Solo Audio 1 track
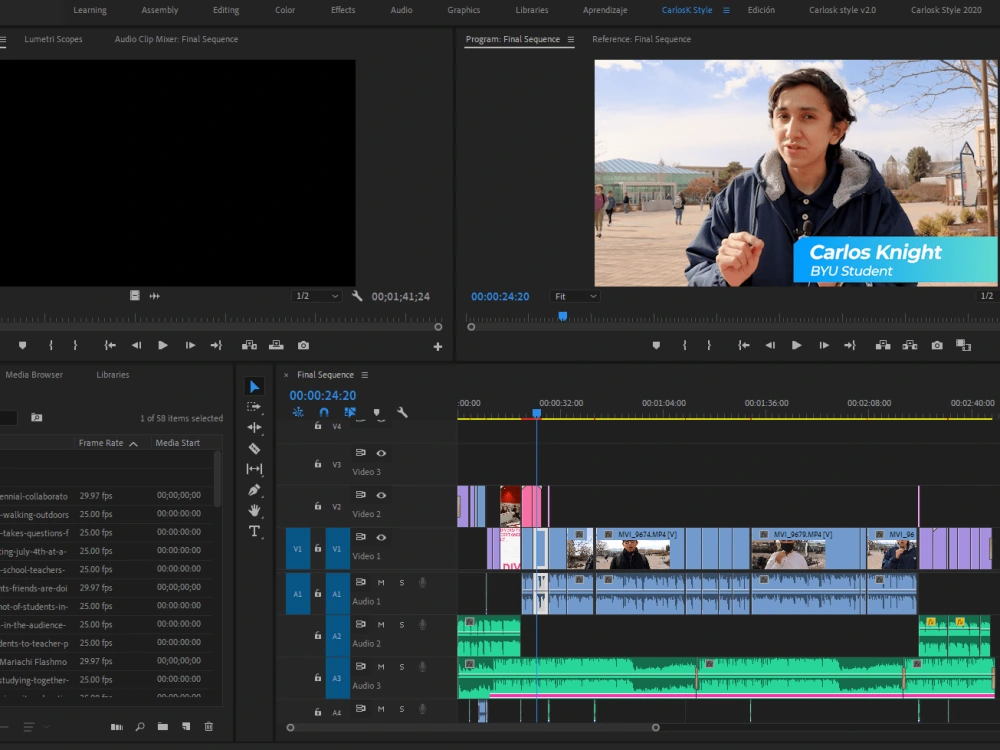The image size is (1000, 750). click(x=402, y=582)
